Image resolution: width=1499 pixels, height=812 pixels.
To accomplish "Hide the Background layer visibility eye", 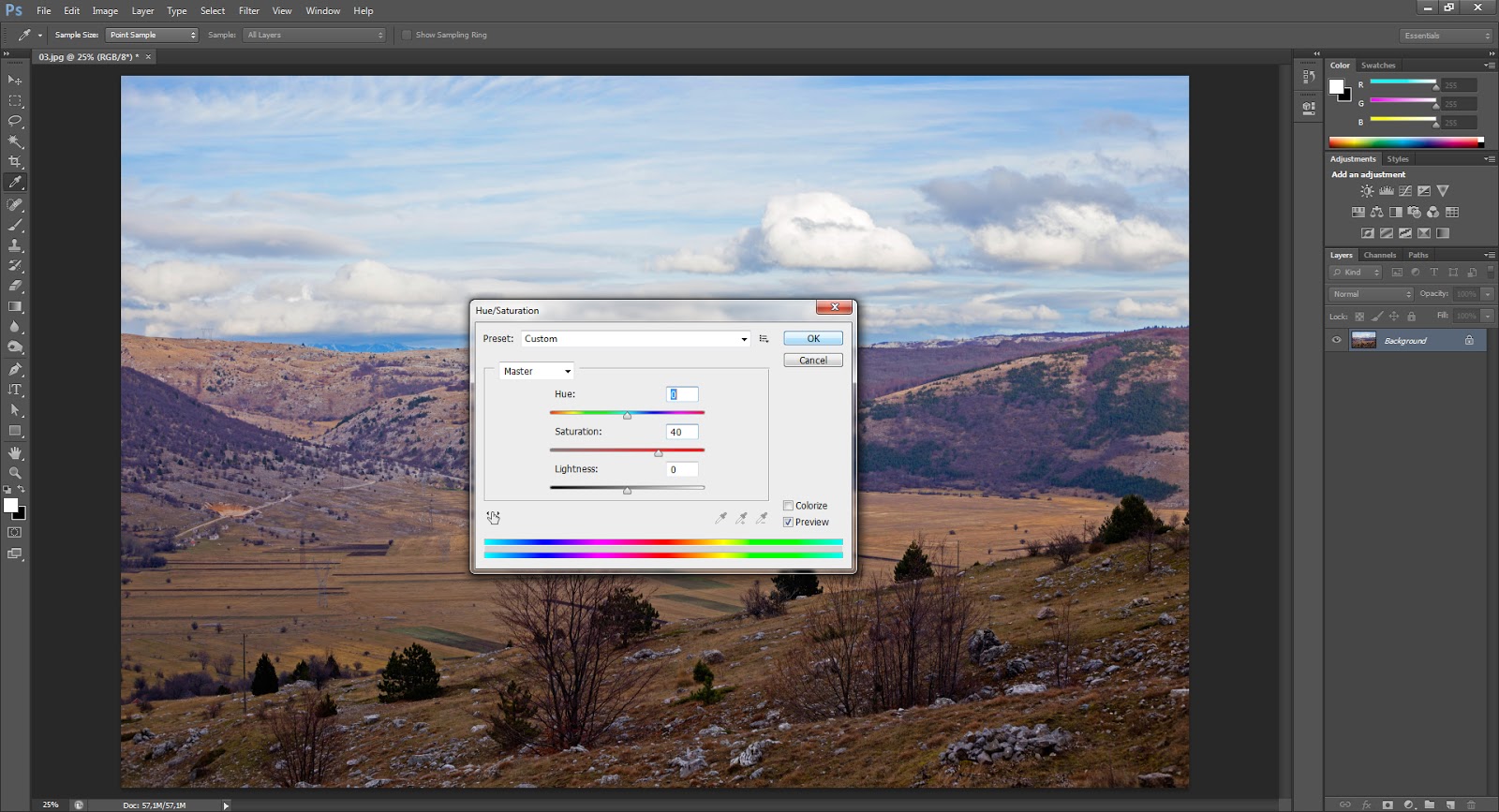I will 1337,341.
